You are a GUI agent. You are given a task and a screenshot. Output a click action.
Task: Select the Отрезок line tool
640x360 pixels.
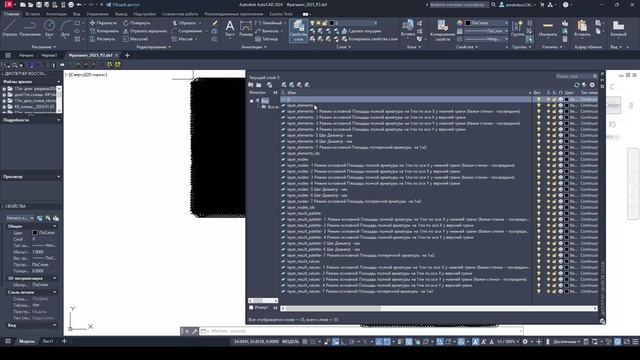9,29
